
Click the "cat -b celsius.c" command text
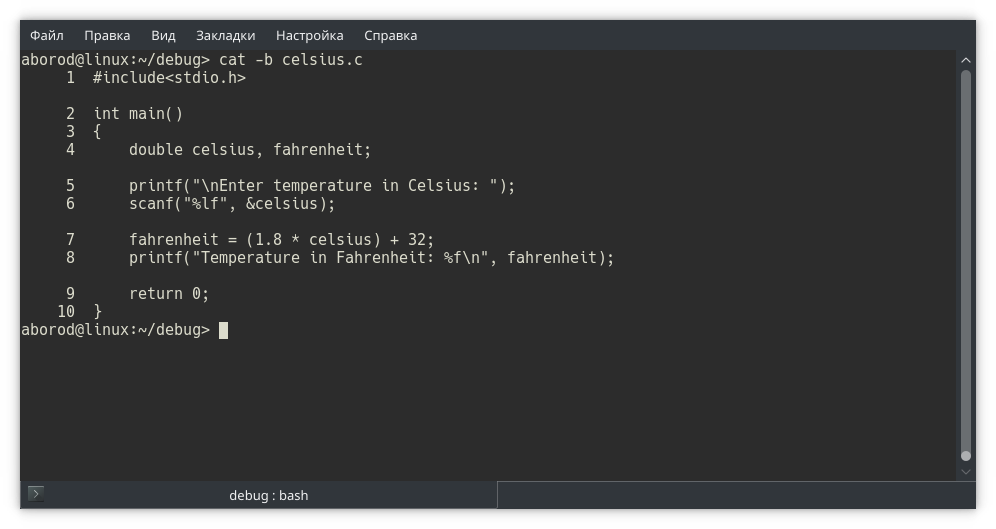pos(290,60)
